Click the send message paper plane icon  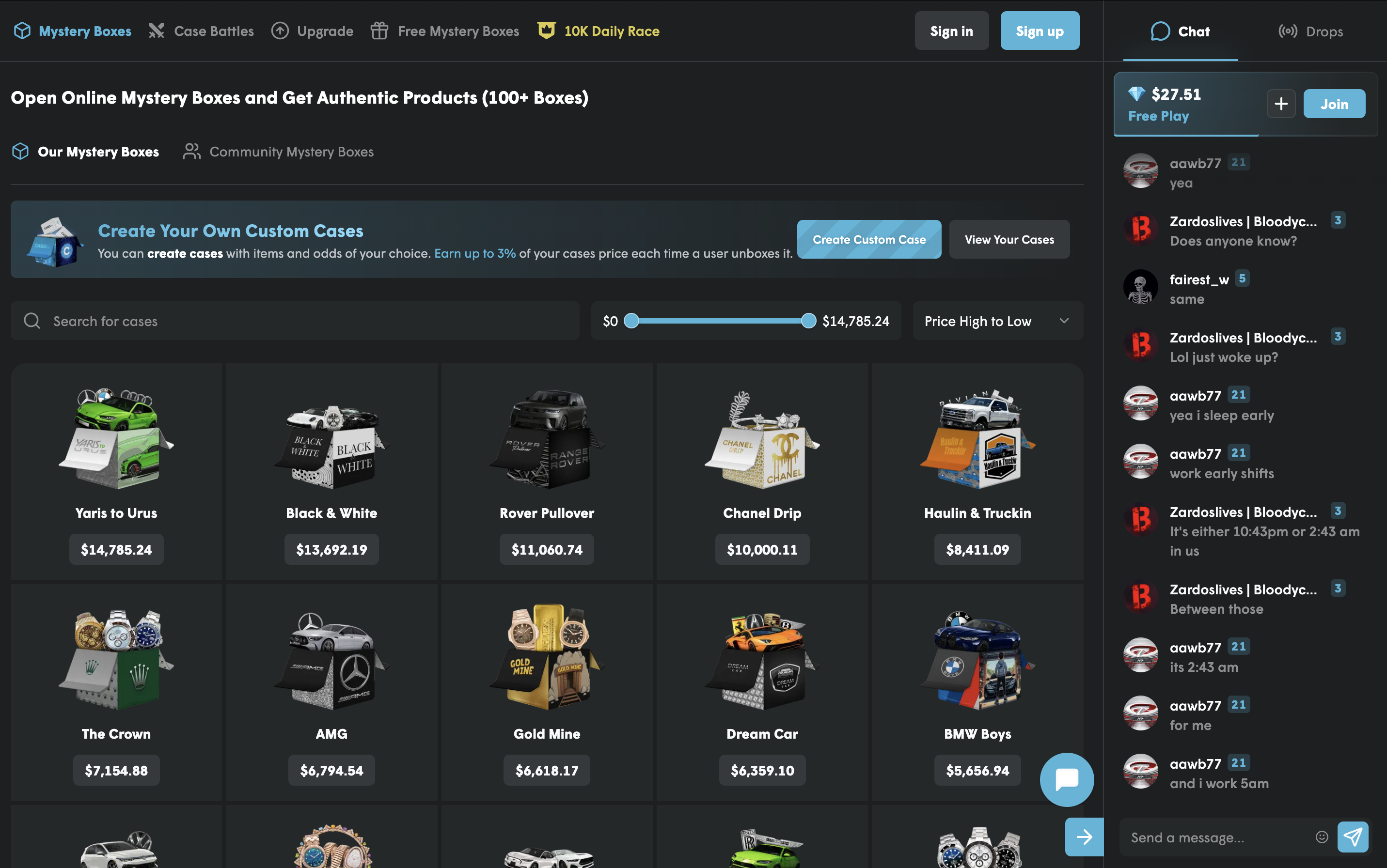[1353, 837]
